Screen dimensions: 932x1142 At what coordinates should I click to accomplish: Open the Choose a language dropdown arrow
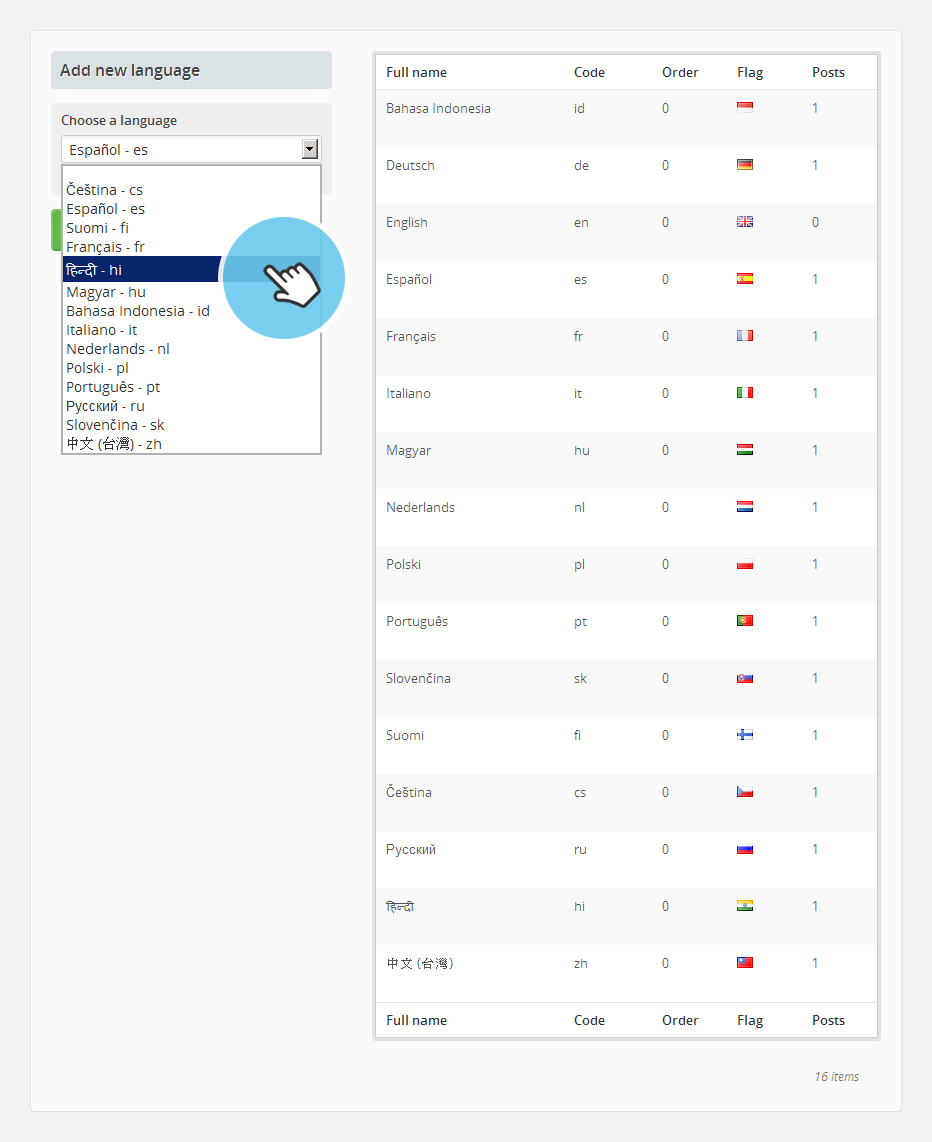[310, 149]
